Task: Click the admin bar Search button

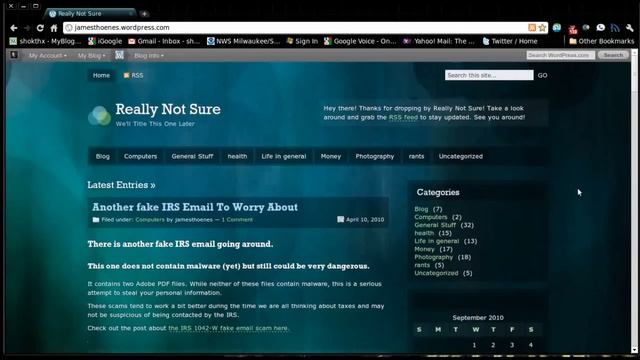Action: pyautogui.click(x=613, y=55)
